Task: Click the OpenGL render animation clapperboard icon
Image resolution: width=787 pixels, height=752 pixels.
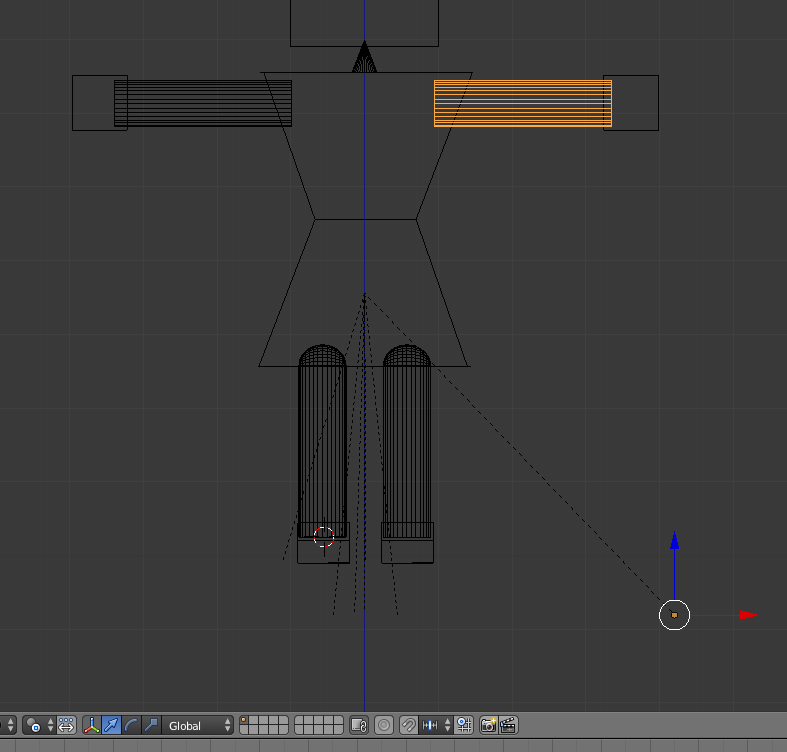Action: 508,725
